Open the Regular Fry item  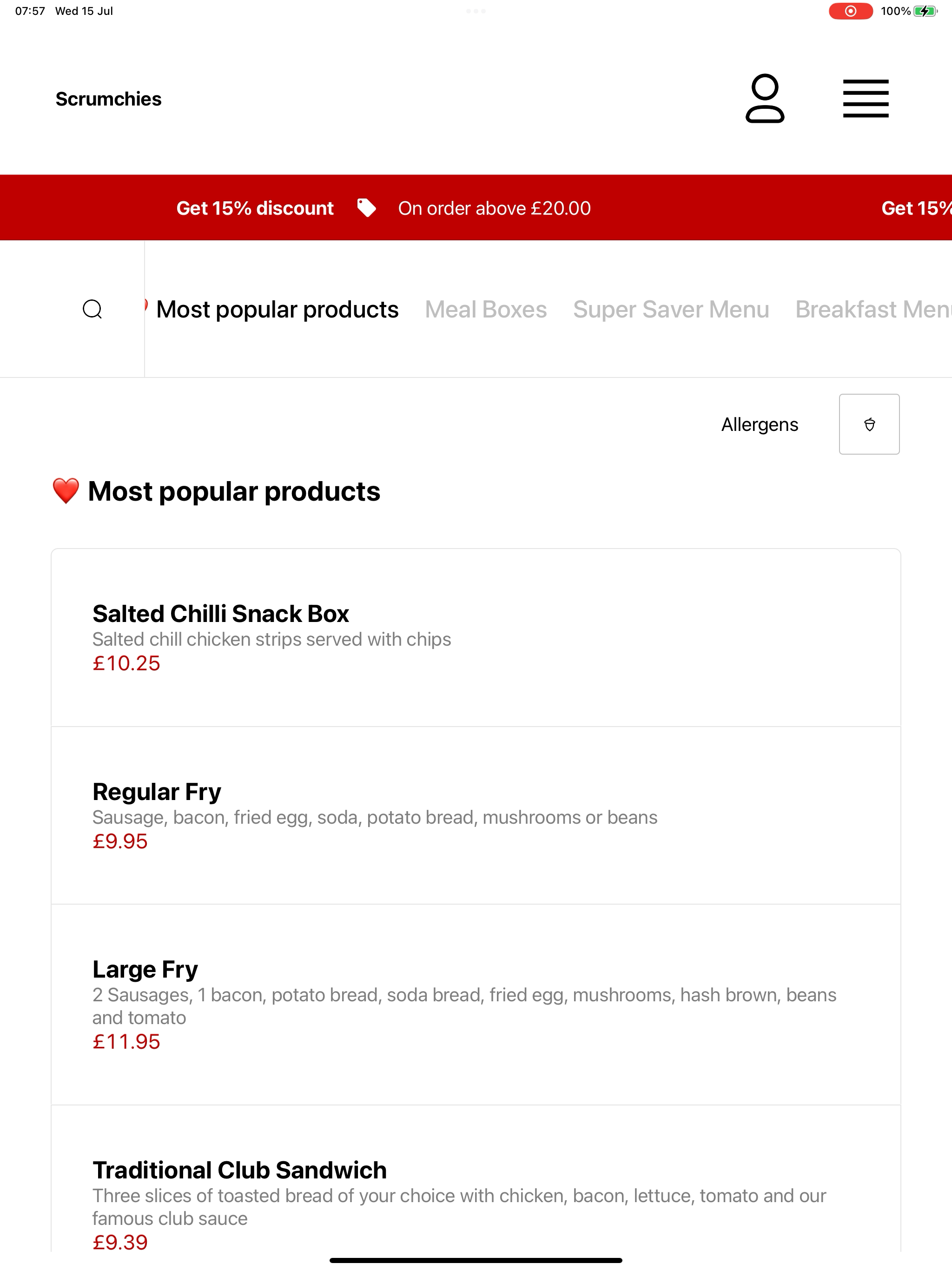click(476, 815)
